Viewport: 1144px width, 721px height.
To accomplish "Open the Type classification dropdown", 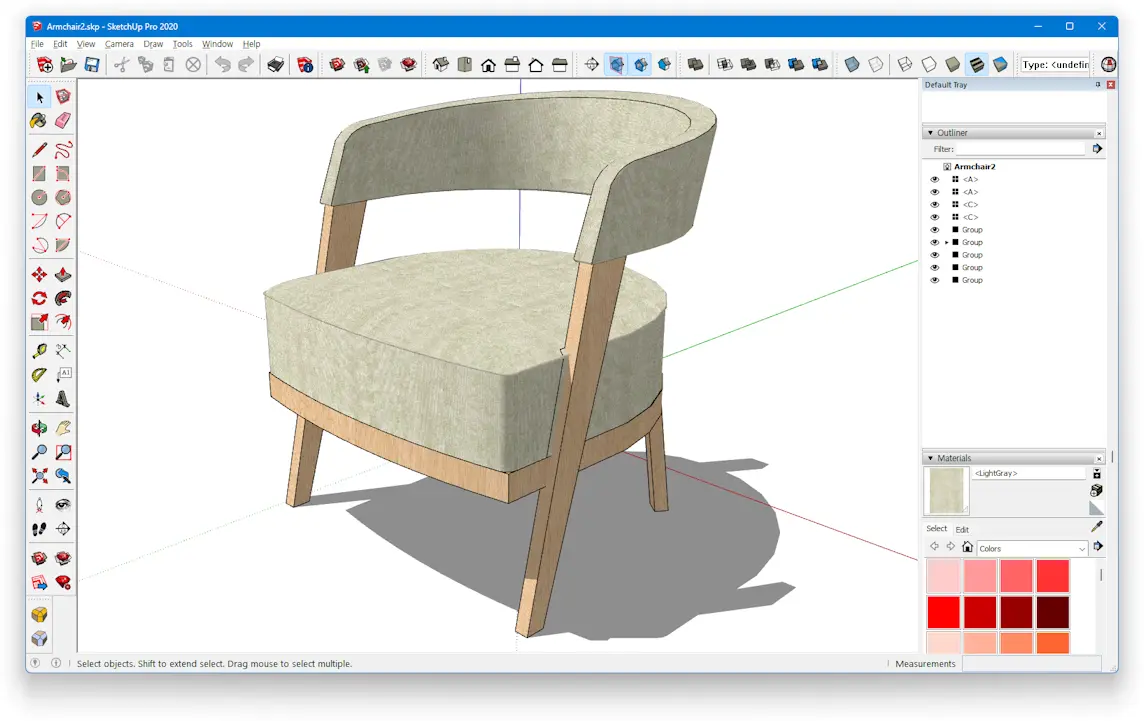I will [x=1055, y=65].
